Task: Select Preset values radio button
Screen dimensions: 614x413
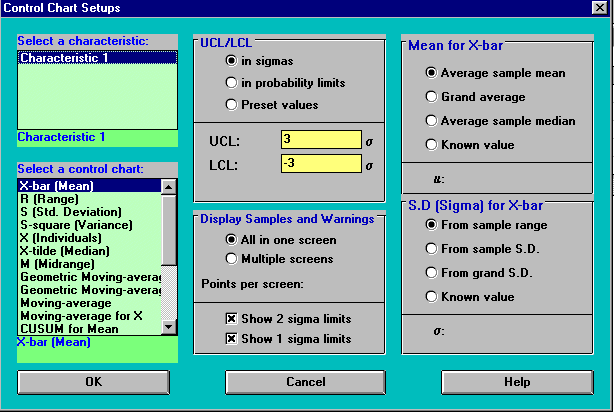Action: pyautogui.click(x=232, y=104)
